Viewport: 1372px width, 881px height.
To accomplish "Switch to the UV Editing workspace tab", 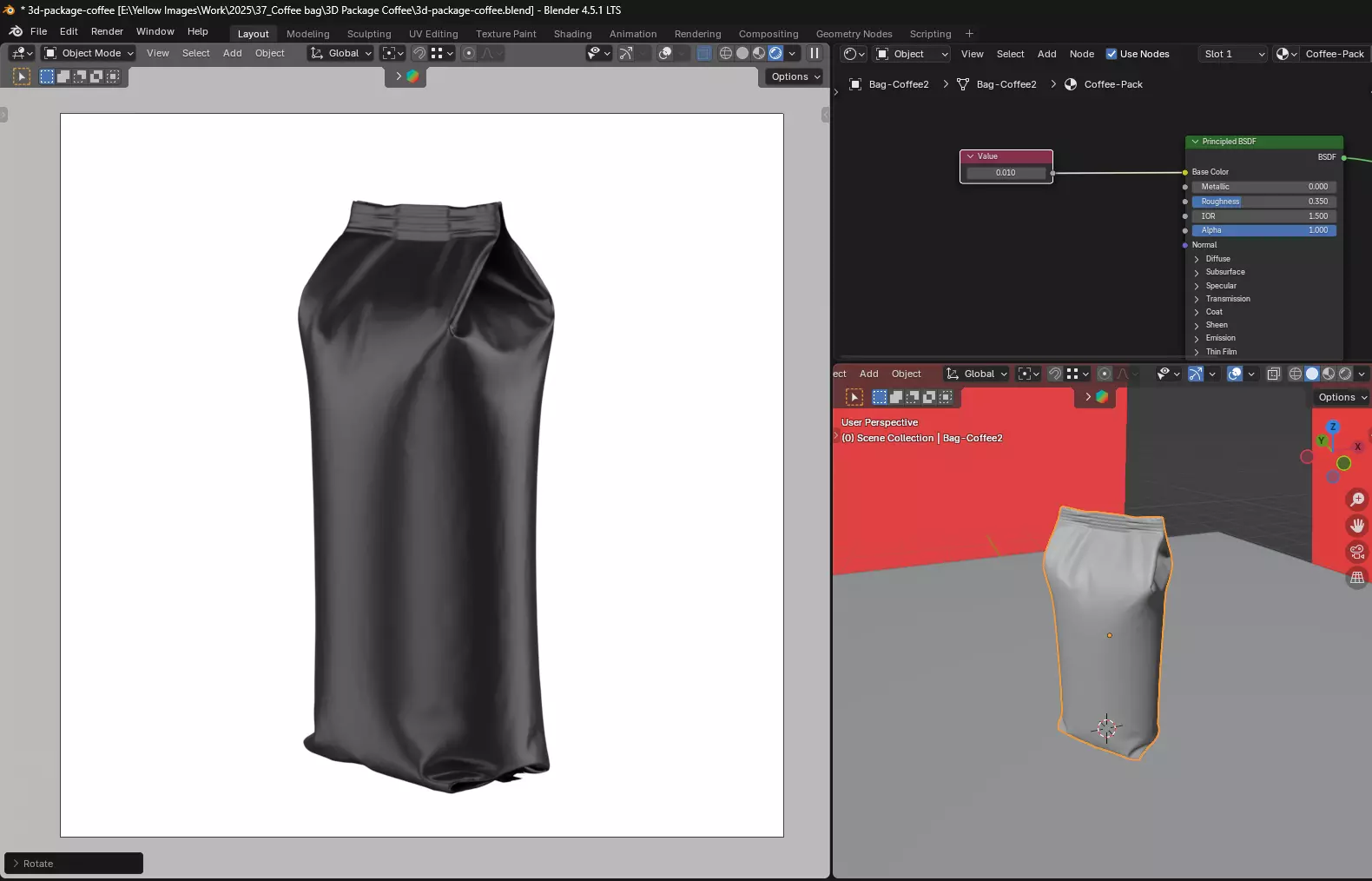I will 433,34.
